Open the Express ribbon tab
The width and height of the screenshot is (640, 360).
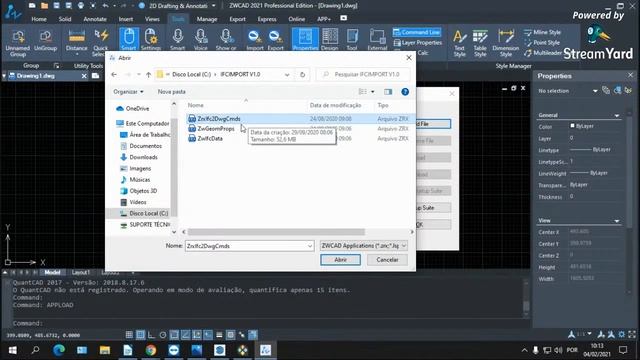(x=267, y=19)
